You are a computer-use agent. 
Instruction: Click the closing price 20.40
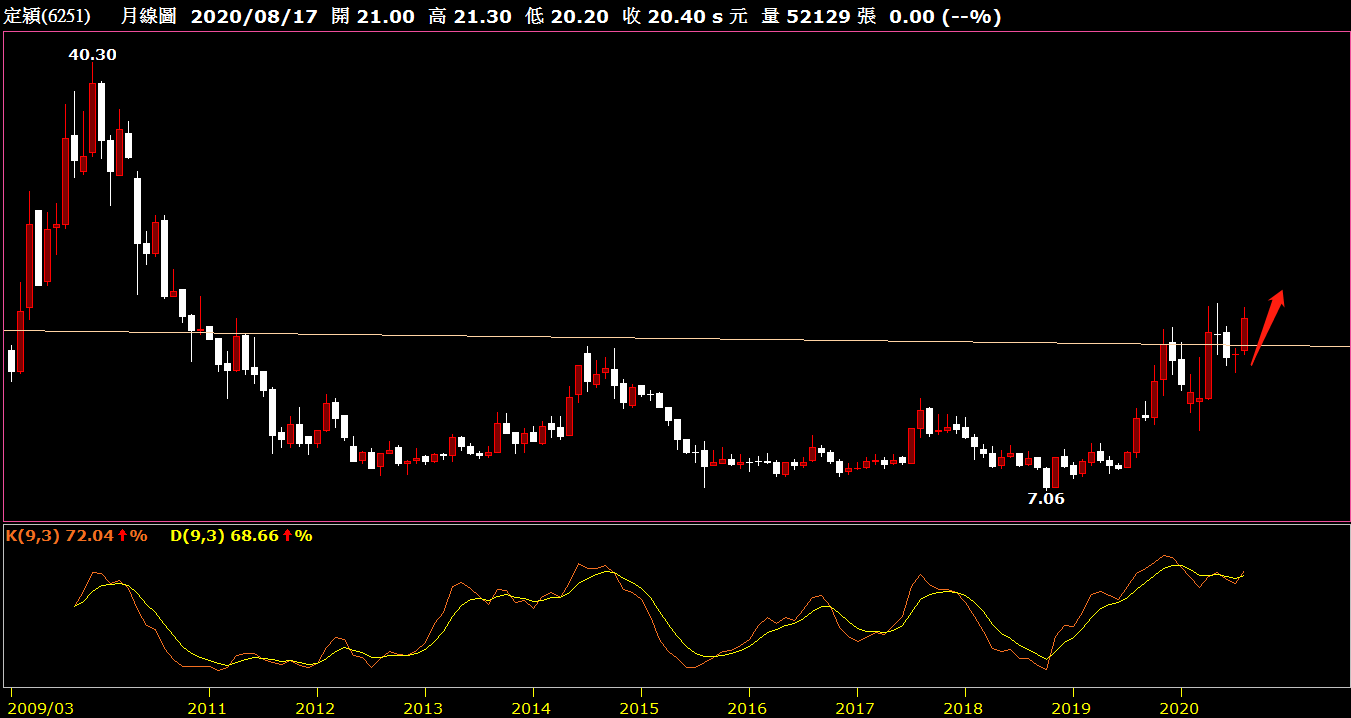[672, 16]
